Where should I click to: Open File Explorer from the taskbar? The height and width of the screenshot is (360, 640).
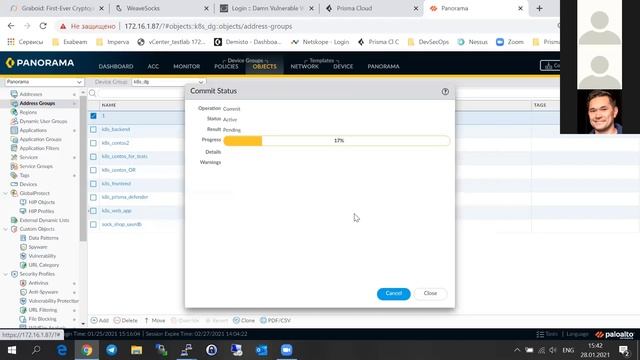point(136,350)
